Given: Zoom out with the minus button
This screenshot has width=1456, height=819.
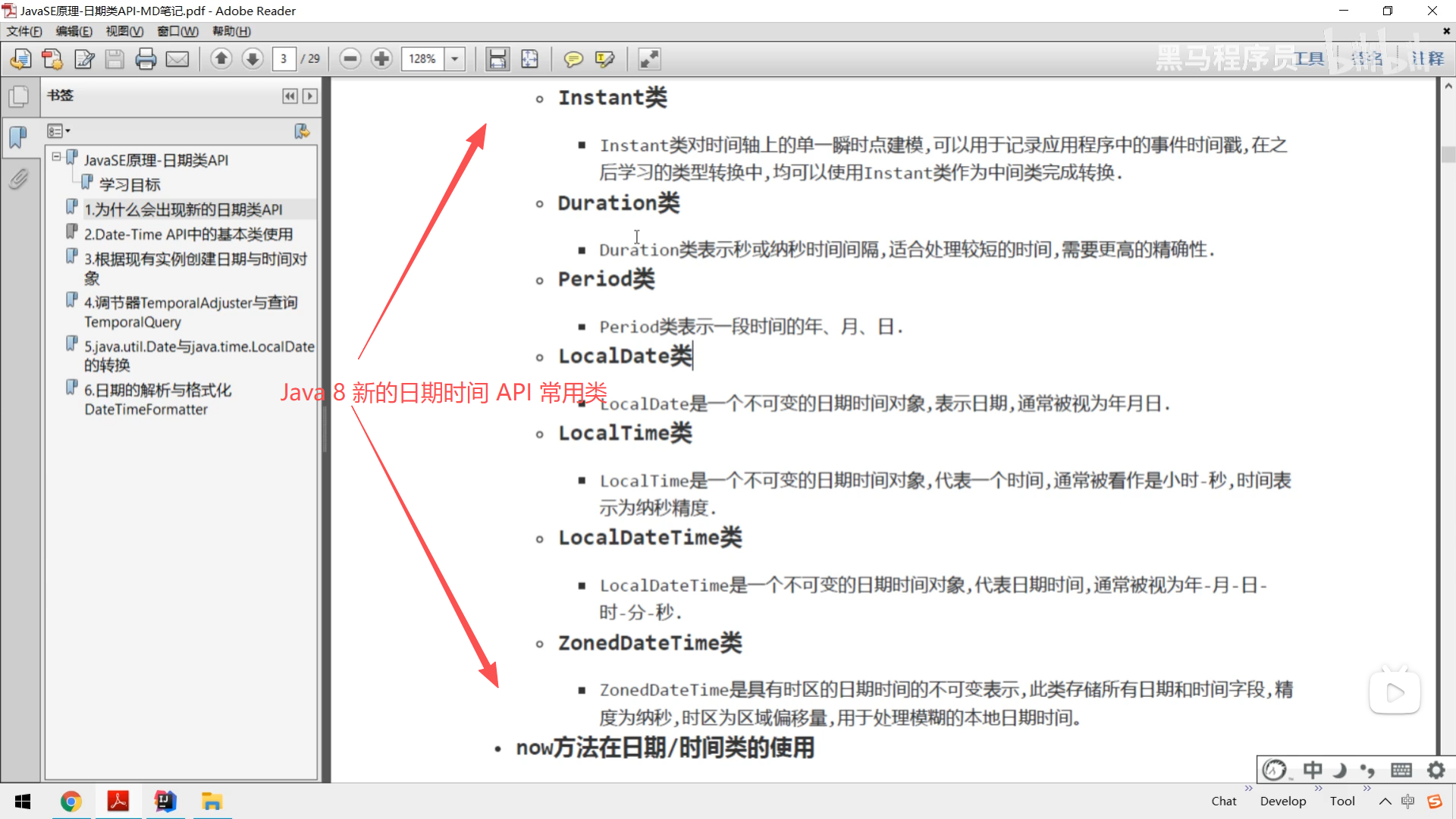Looking at the screenshot, I should tap(350, 58).
